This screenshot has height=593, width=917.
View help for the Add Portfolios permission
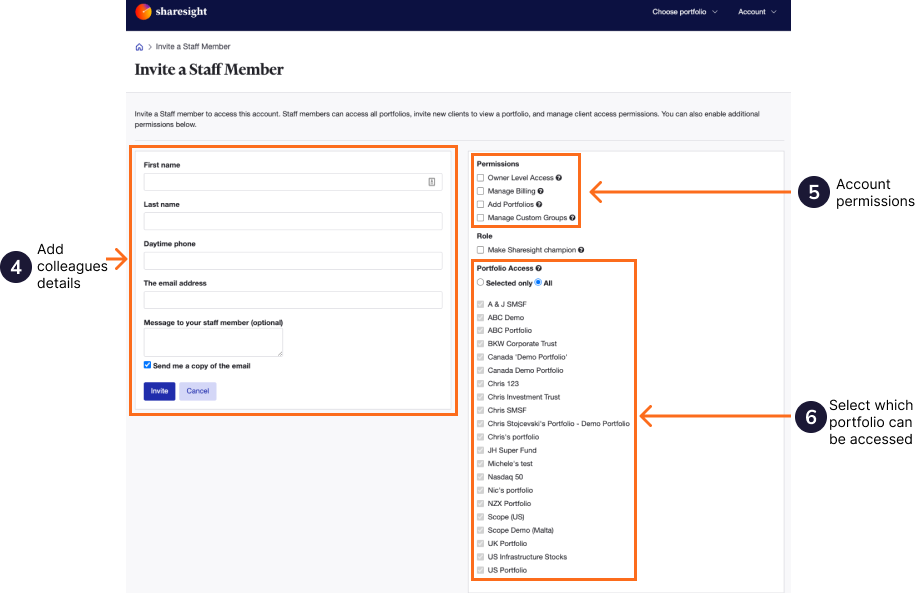[537, 205]
